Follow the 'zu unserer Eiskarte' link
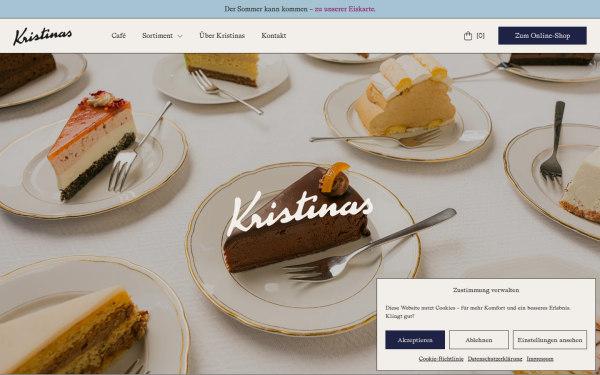This screenshot has height=375, width=600. 345,9
